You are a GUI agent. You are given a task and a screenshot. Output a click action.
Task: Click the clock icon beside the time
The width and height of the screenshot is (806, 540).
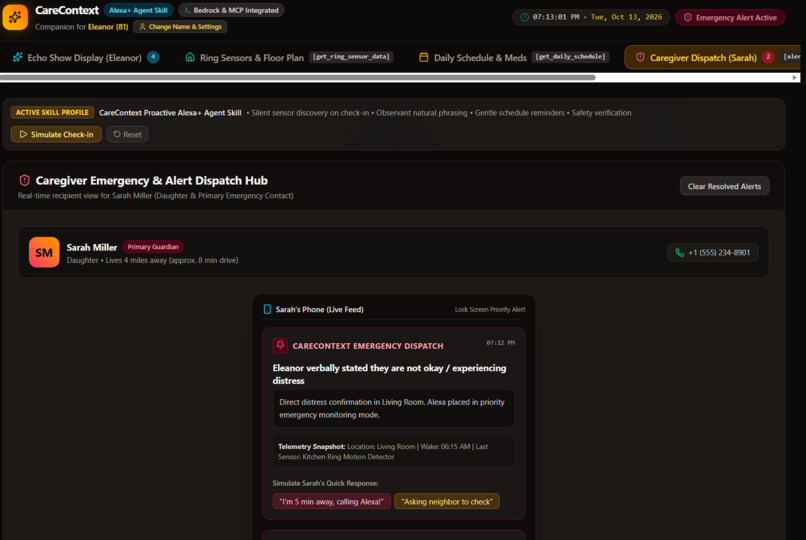point(524,17)
